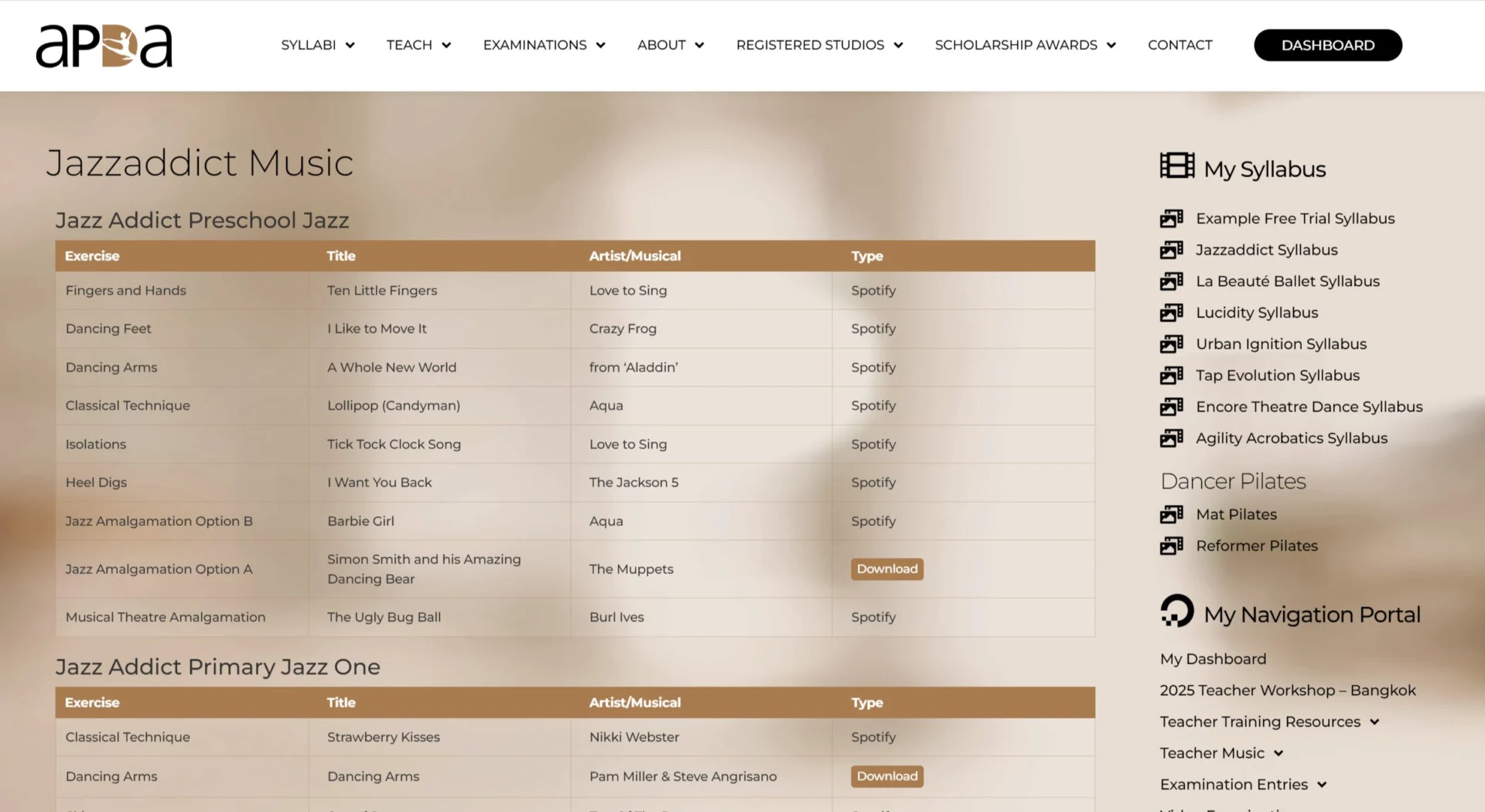Screen dimensions: 1485x812
Task: Open Spotify link for A Whole New World
Action: 873,367
